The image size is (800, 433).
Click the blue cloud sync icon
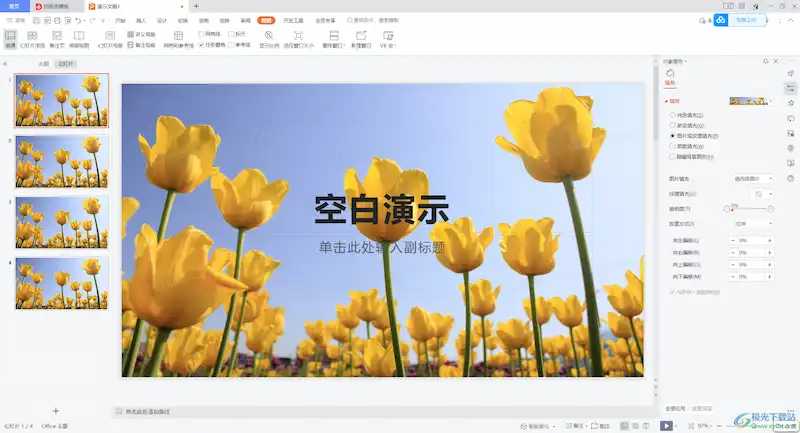[x=720, y=20]
